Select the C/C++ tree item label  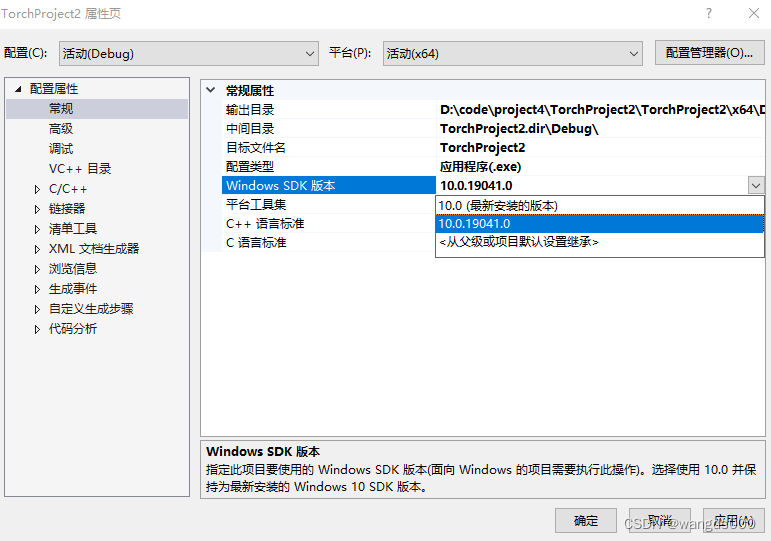[68, 189]
